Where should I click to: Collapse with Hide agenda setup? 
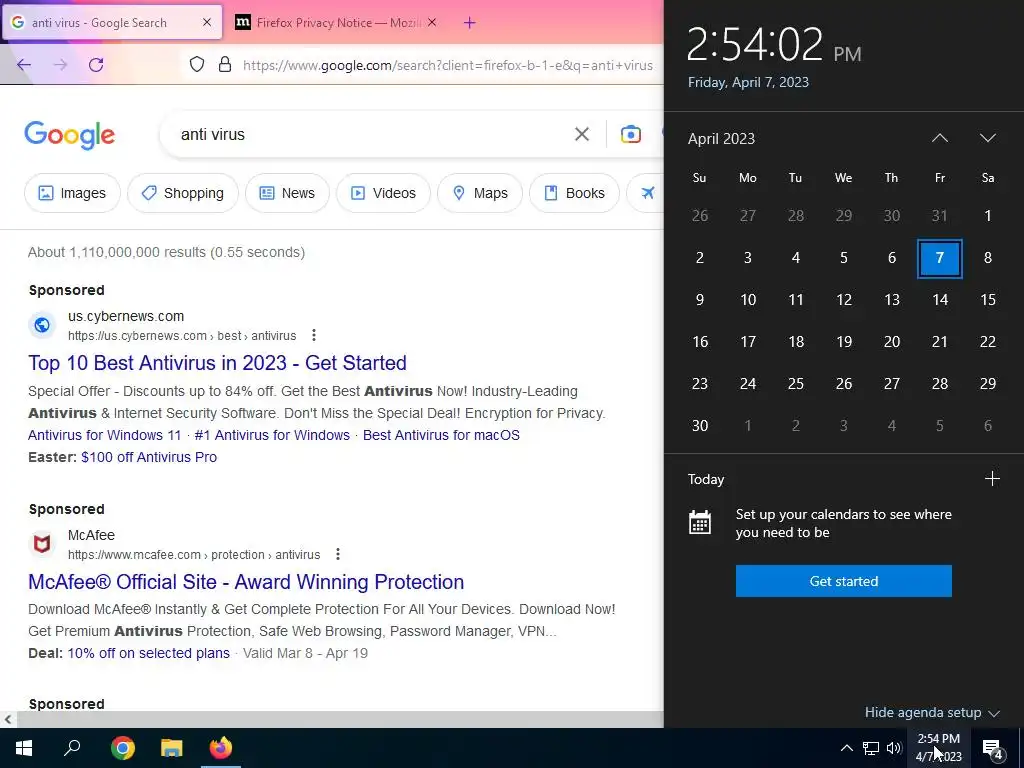click(932, 712)
